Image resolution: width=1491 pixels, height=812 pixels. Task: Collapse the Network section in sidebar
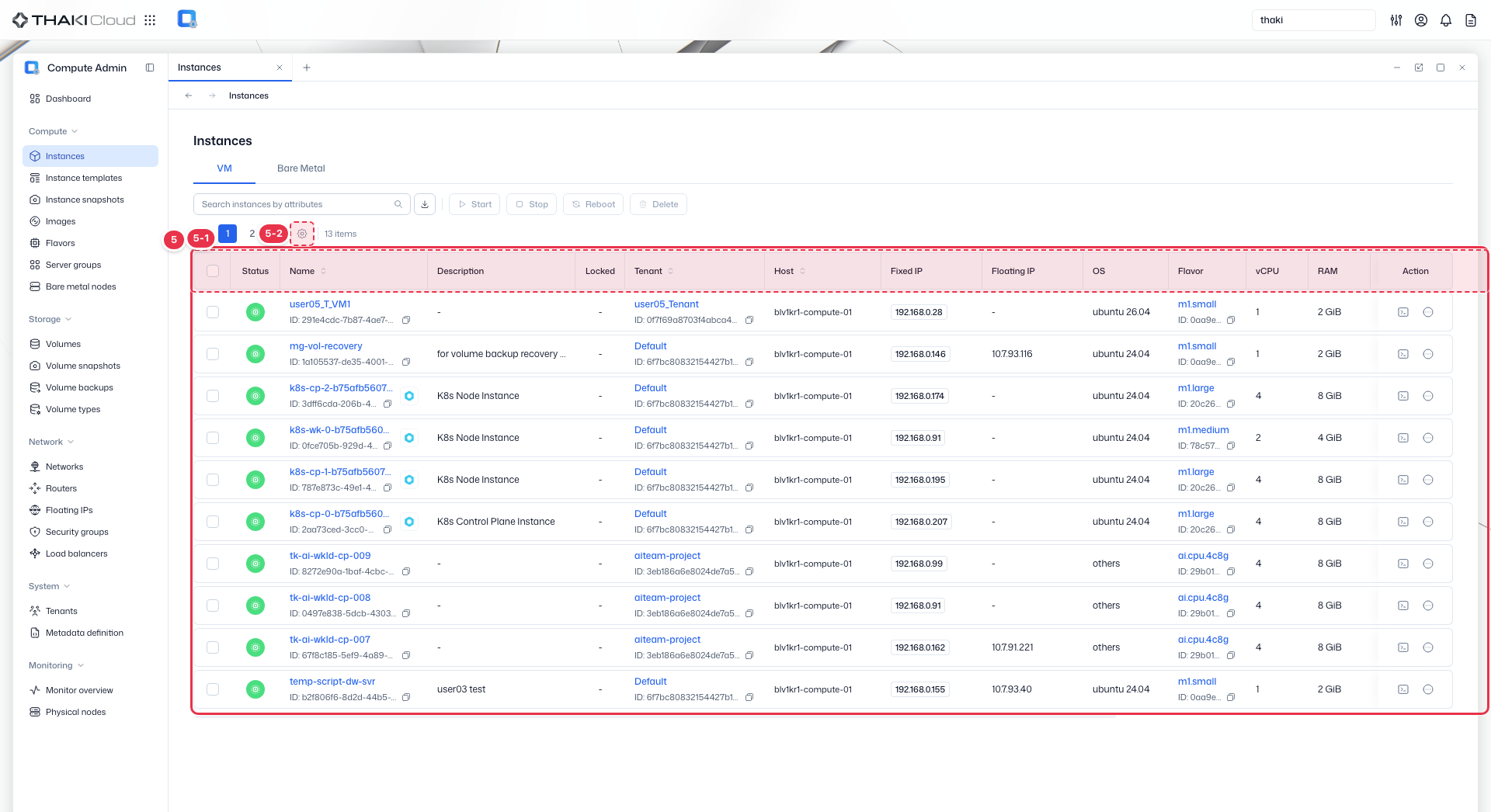coord(51,442)
